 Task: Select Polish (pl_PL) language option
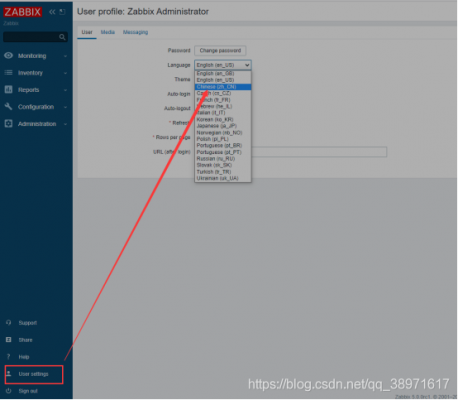pyautogui.click(x=223, y=139)
